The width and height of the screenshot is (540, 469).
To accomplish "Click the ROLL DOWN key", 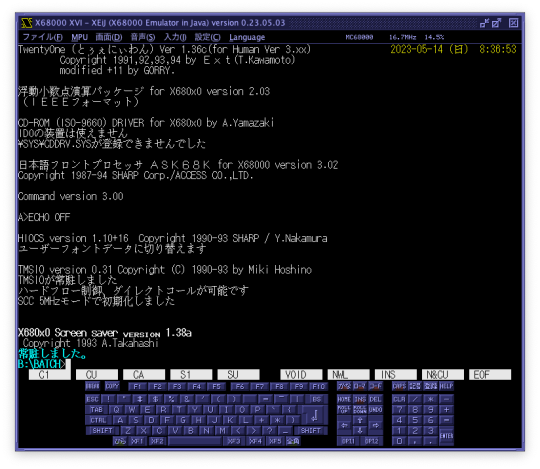I will click(x=360, y=410).
